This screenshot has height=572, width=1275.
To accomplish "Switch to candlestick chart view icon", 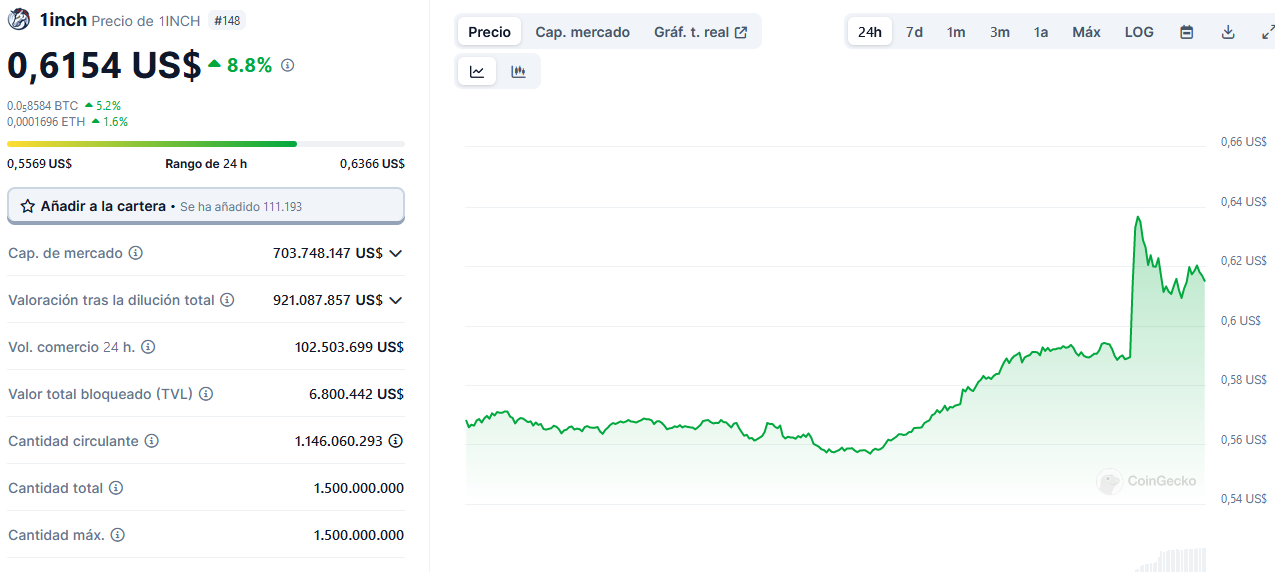I will click(x=518, y=71).
